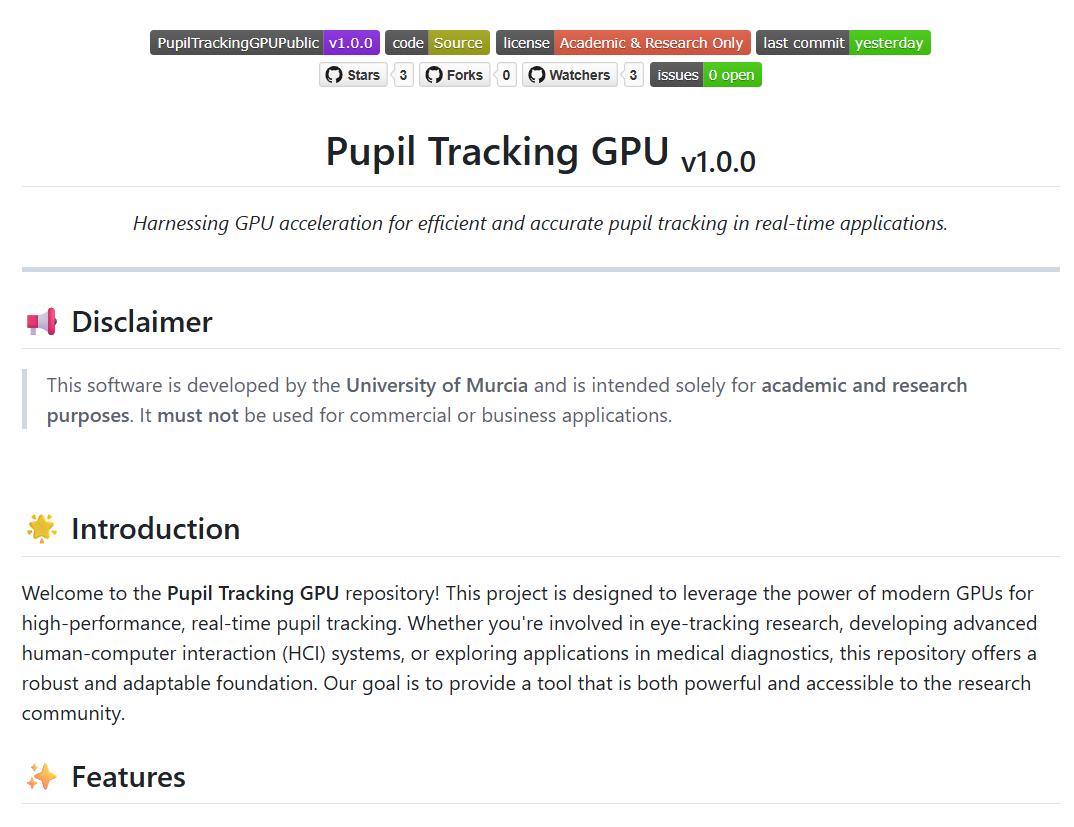This screenshot has width=1074, height=827.
Task: Click the Watchers count number 3
Action: [x=634, y=75]
